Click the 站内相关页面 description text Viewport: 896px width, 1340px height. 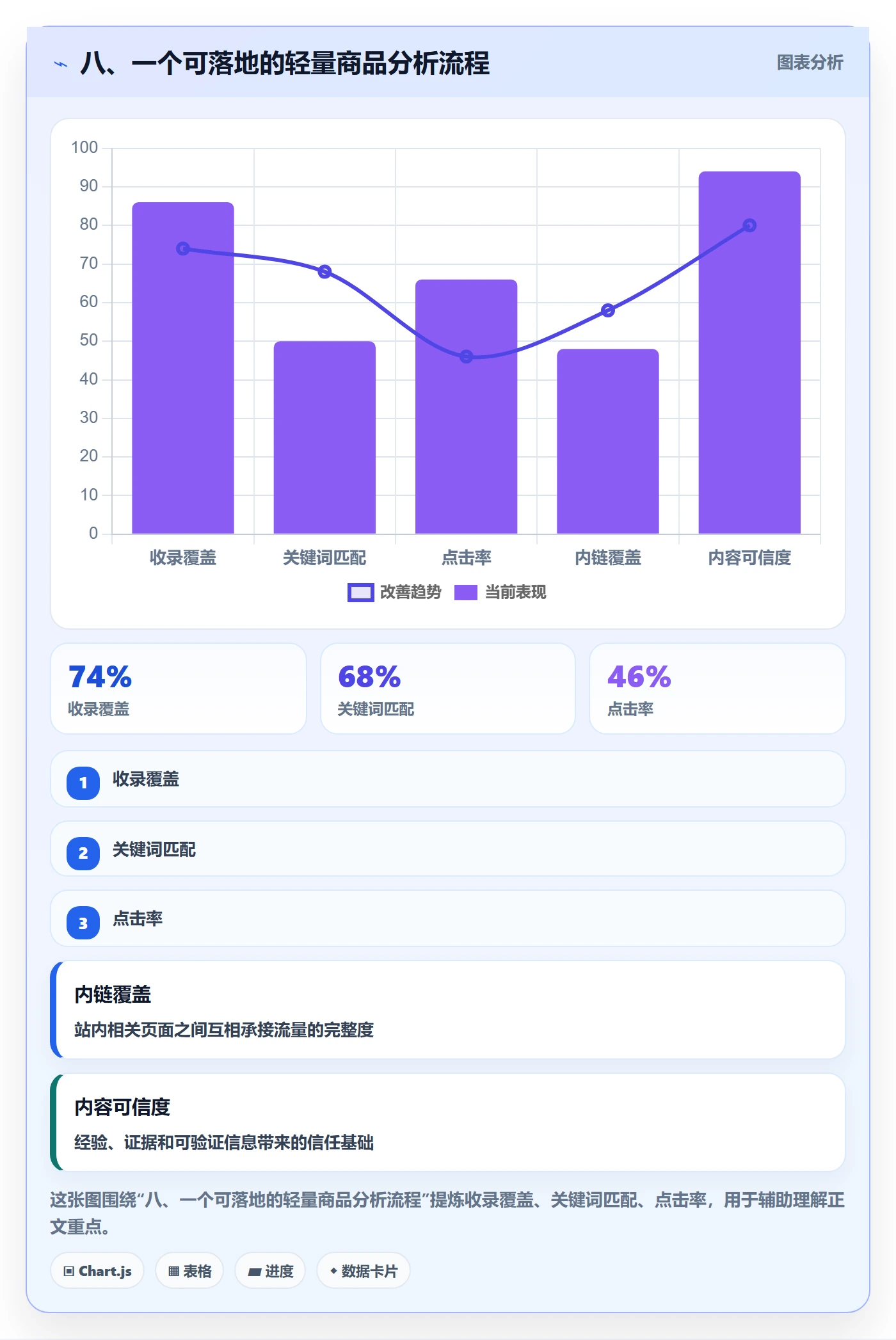click(224, 1030)
